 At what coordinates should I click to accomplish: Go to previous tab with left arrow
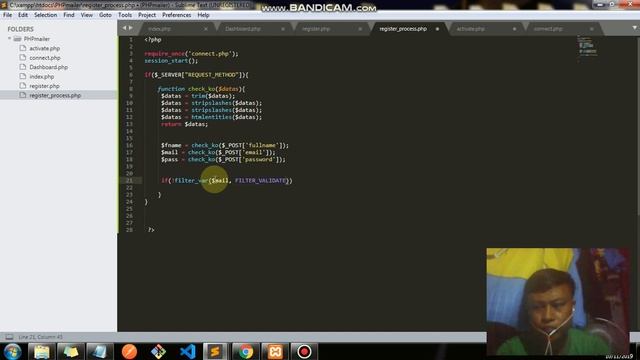click(124, 28)
